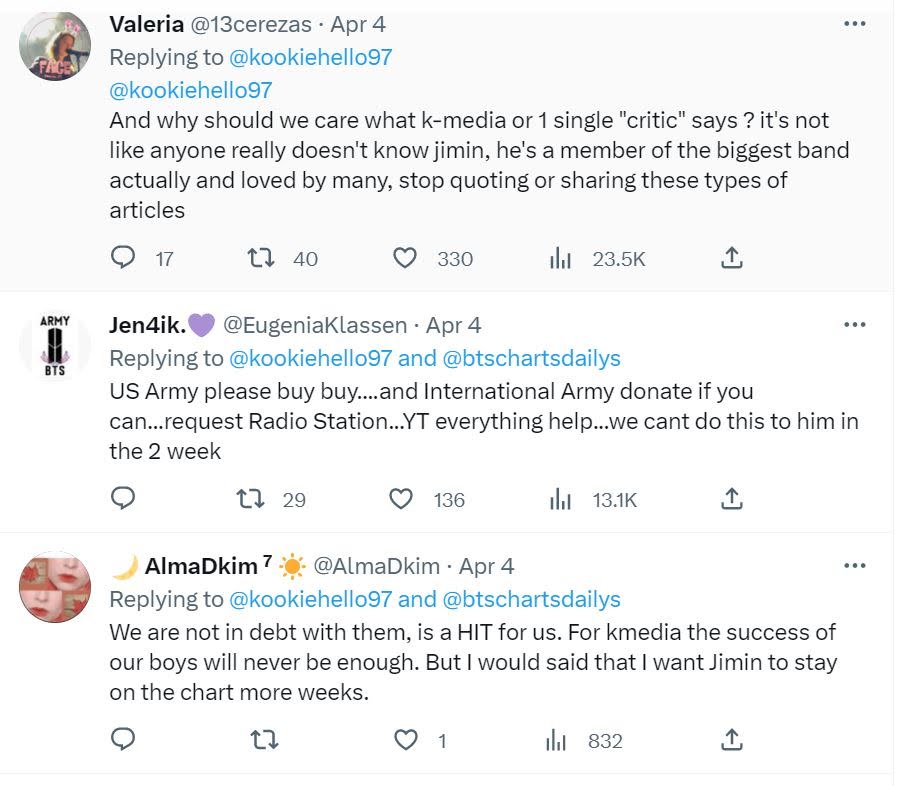909x786 pixels.
Task: Reply to Jen4ik's tweet
Action: [123, 498]
